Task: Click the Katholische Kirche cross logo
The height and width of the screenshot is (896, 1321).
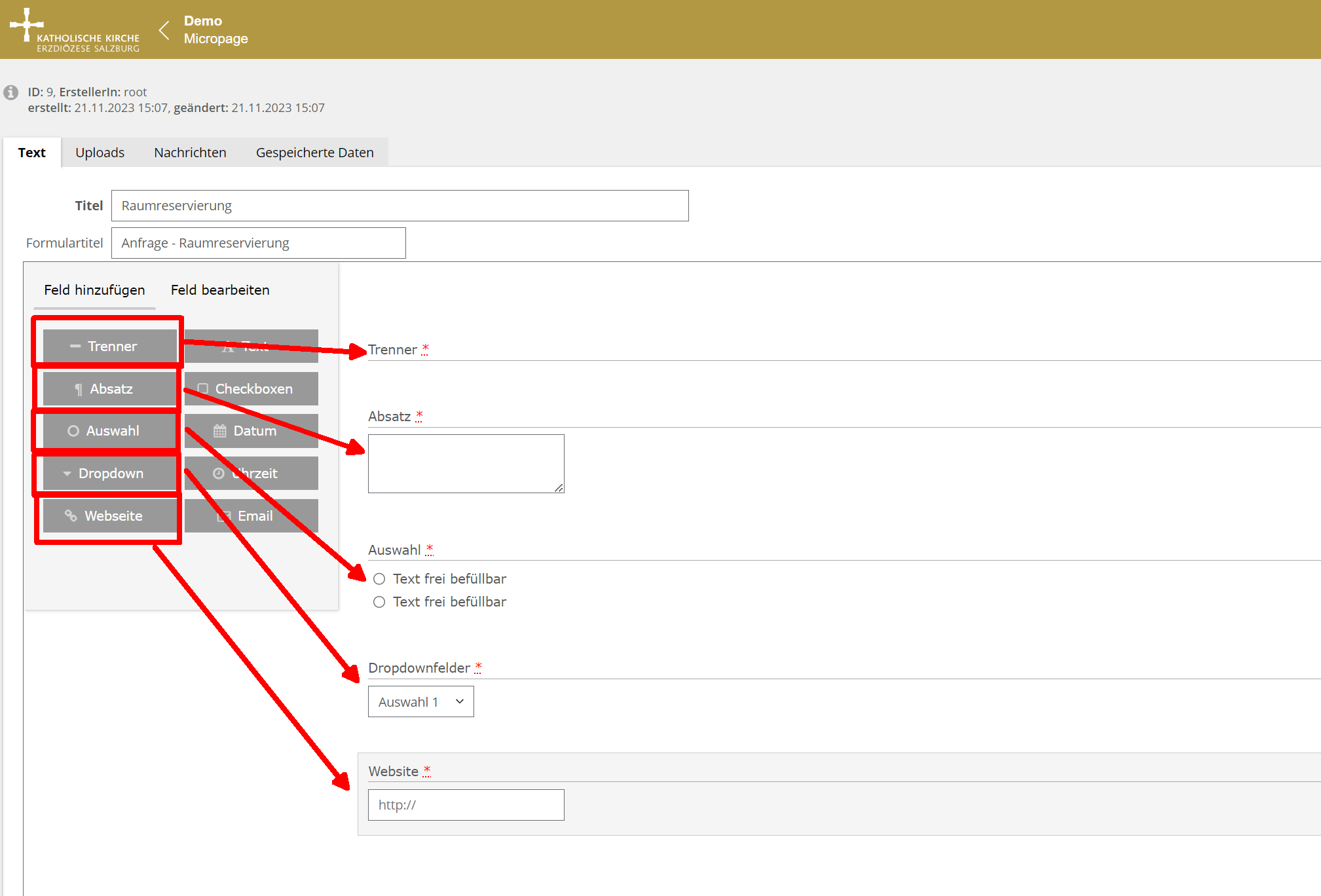Action: (x=26, y=25)
